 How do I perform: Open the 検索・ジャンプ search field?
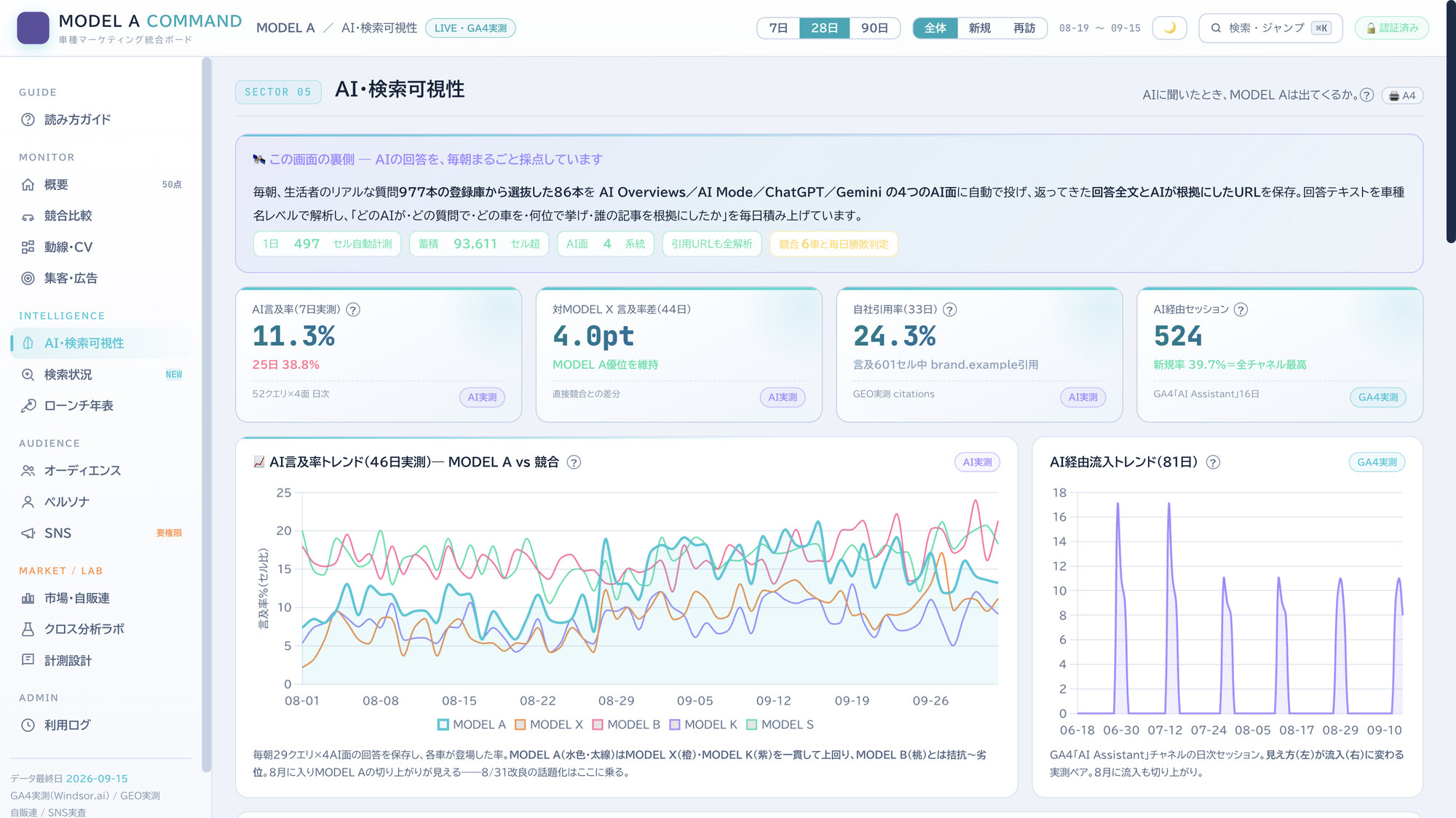pos(1270,28)
